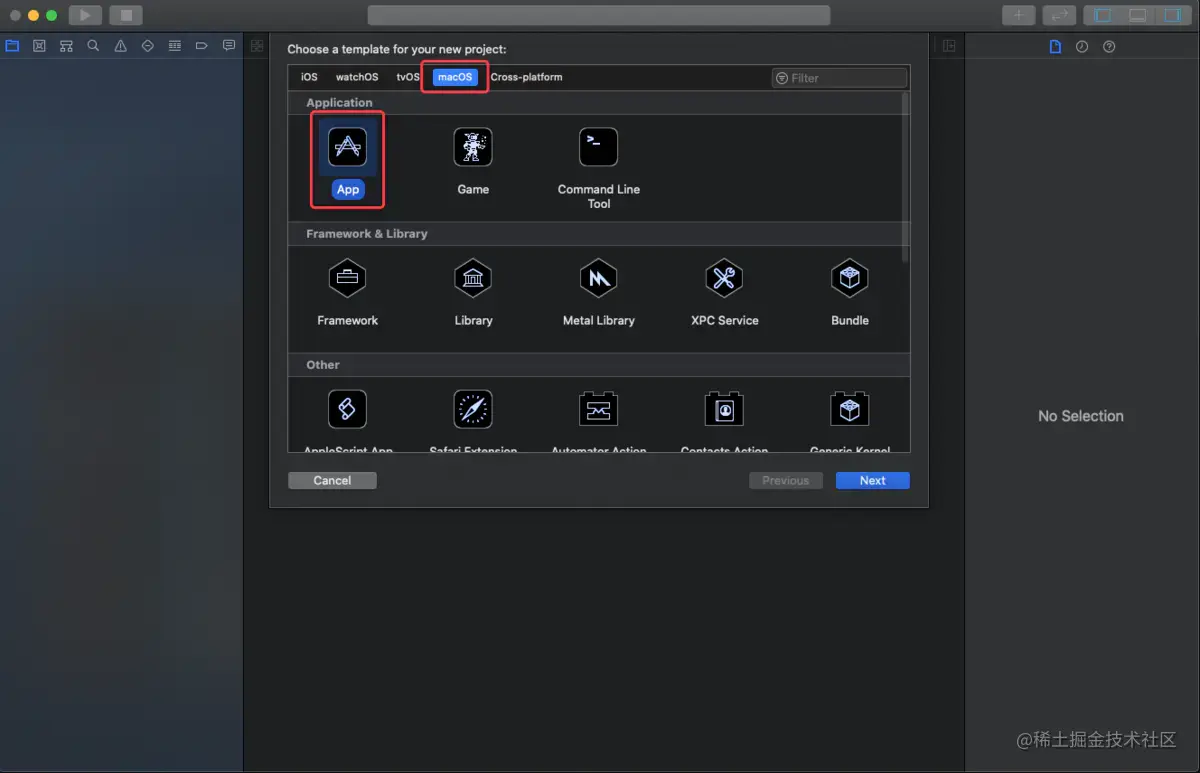Switch to the watchOS platform tab
1200x773 pixels.
point(357,77)
